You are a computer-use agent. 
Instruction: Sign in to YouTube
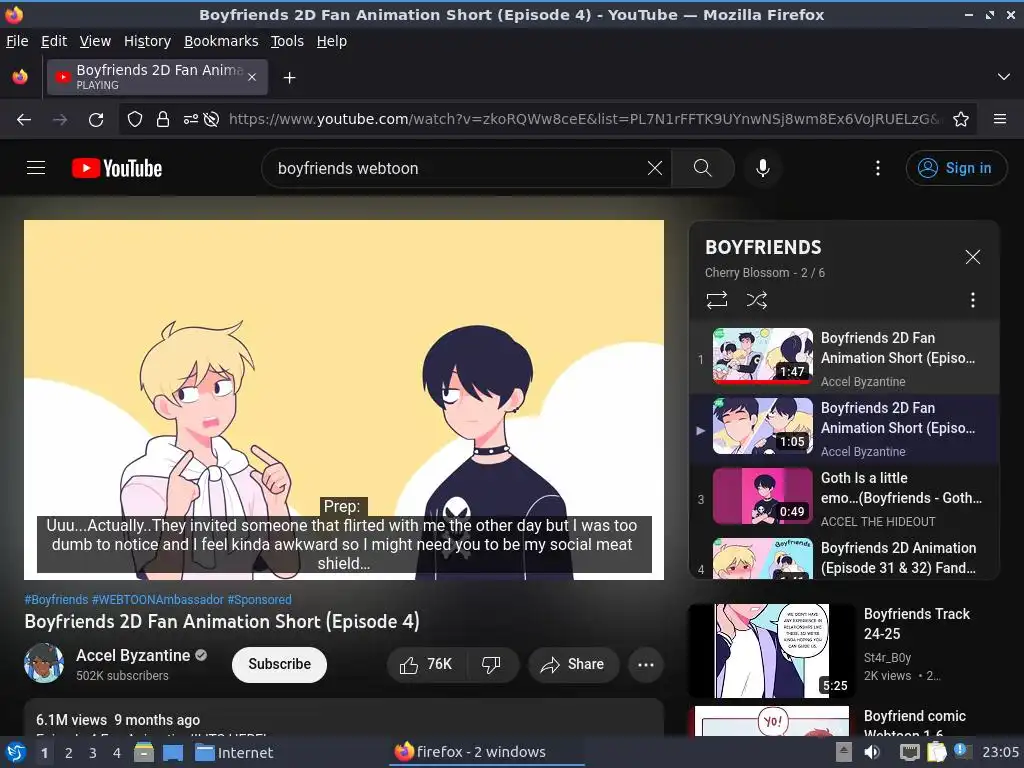956,168
